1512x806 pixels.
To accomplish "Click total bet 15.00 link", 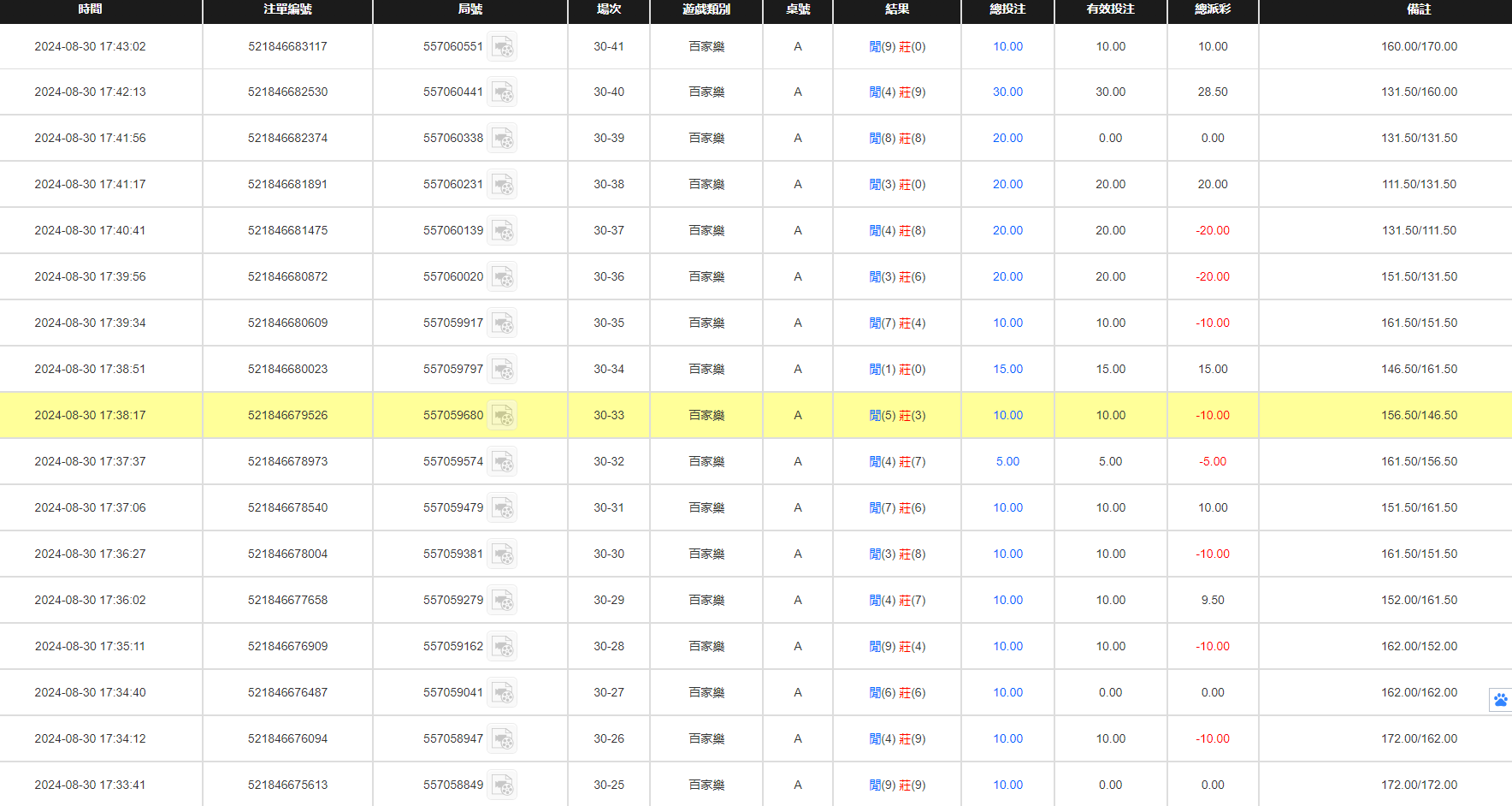I will point(1007,370).
